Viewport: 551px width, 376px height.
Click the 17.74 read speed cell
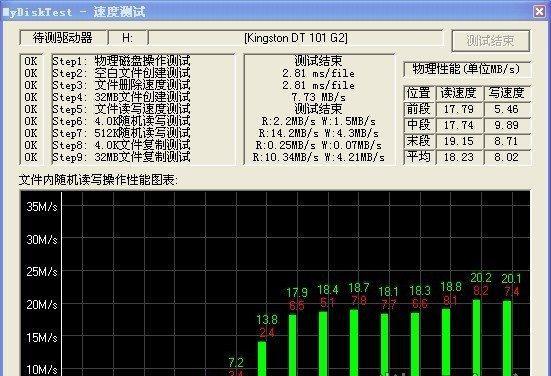[459, 125]
